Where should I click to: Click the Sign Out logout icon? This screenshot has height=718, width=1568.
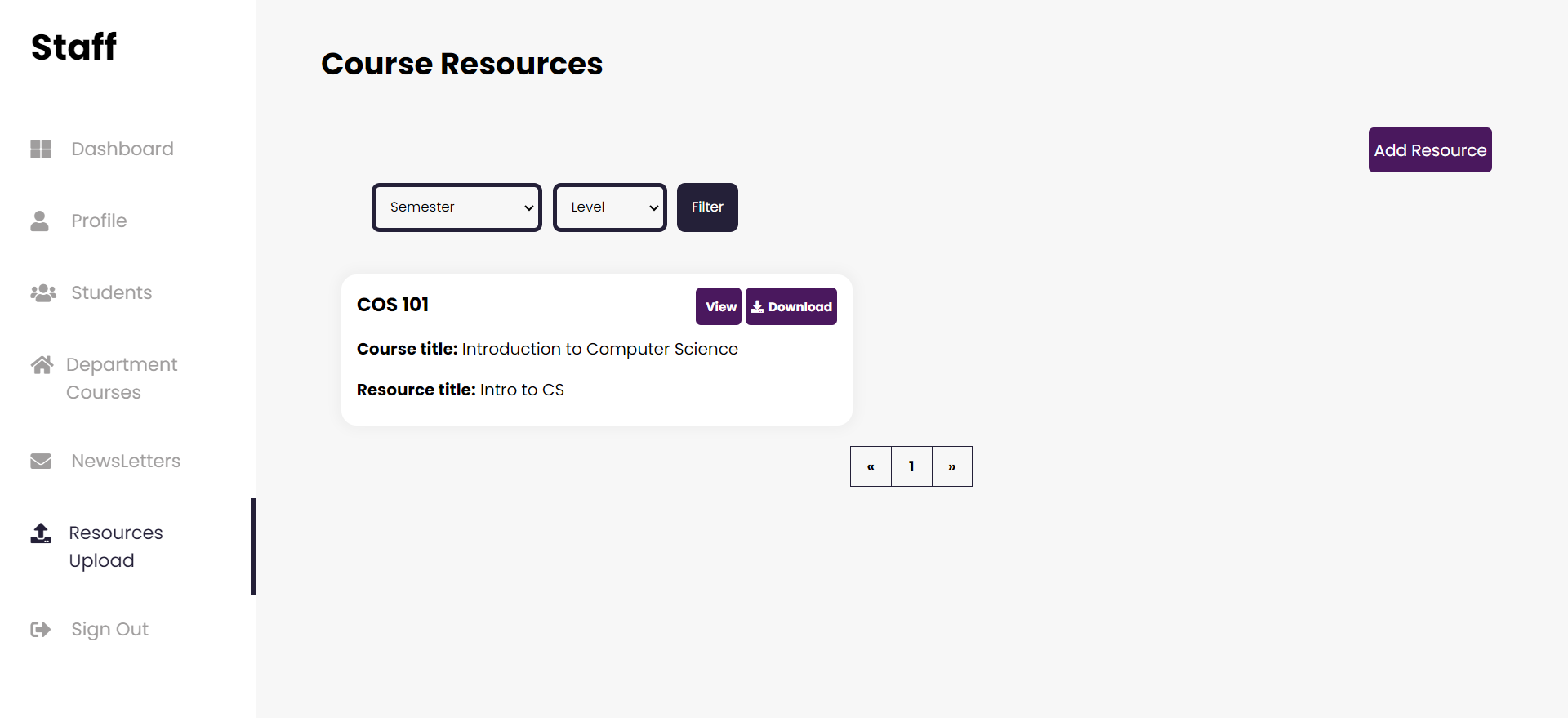tap(40, 629)
